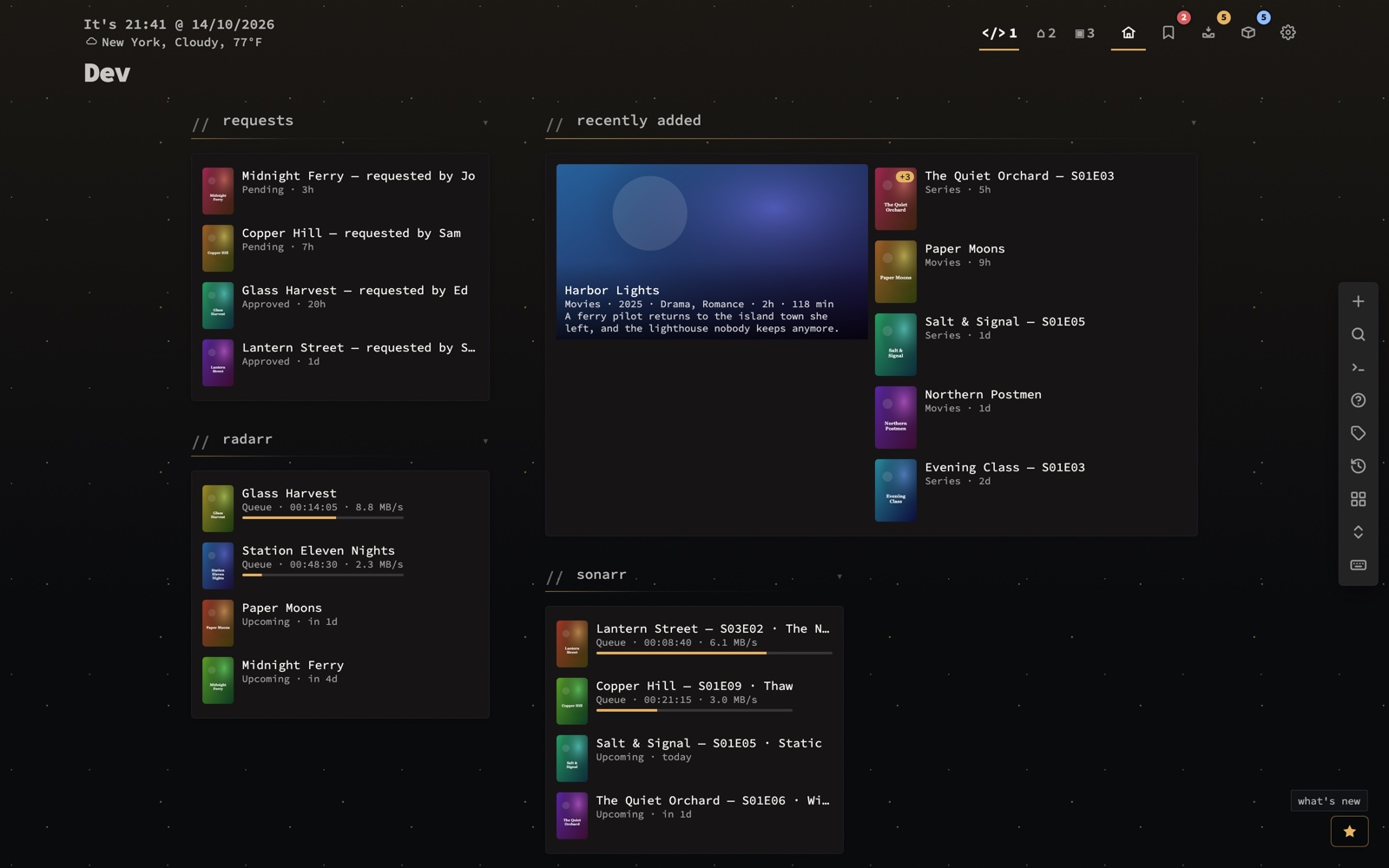Screen dimensions: 1389x868
Task: Open Copper Hill request by Sam
Action: point(339,248)
